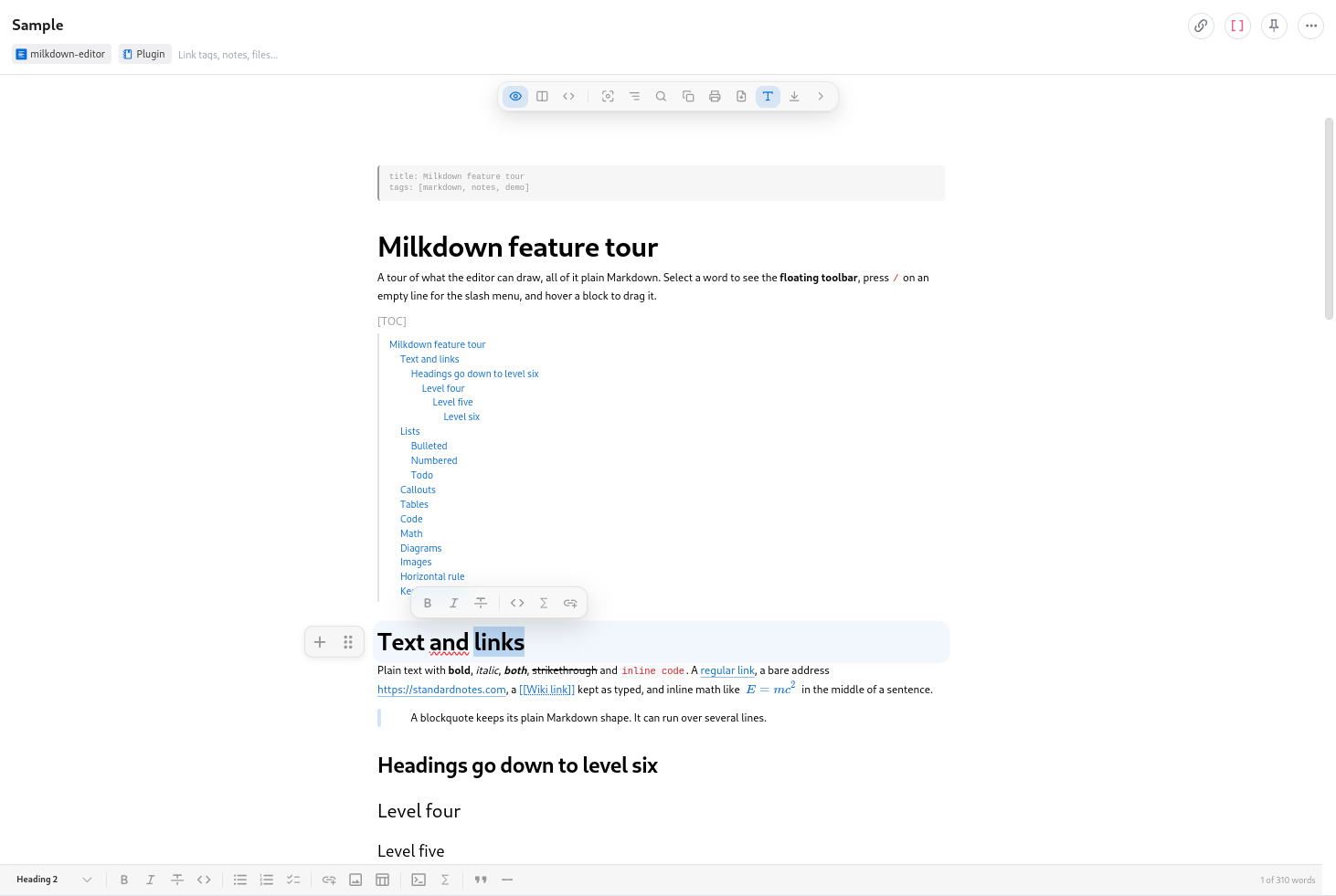Click the vertical scrollbar thumb
The image size is (1336, 896).
pyautogui.click(x=1329, y=218)
